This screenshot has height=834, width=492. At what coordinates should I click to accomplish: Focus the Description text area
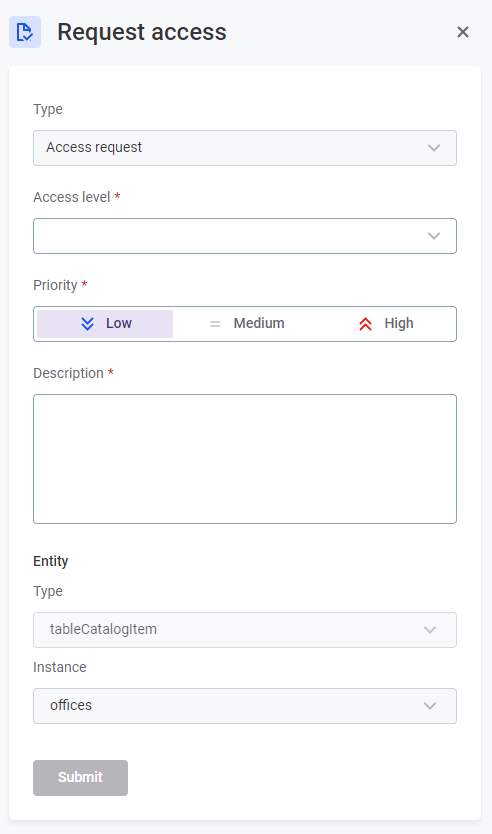coord(245,459)
